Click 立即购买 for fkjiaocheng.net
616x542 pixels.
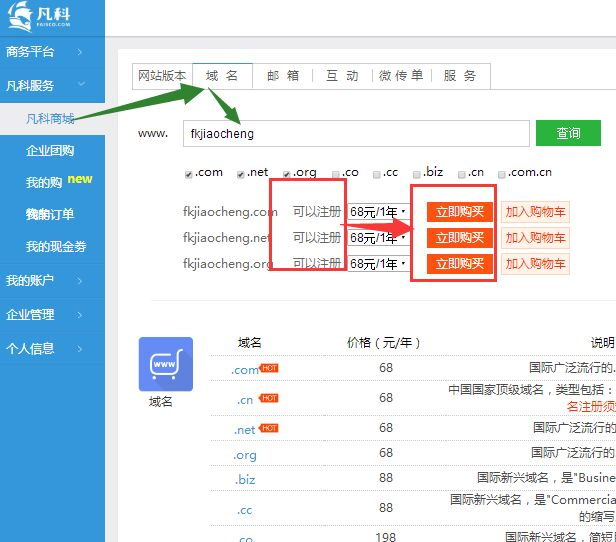460,238
